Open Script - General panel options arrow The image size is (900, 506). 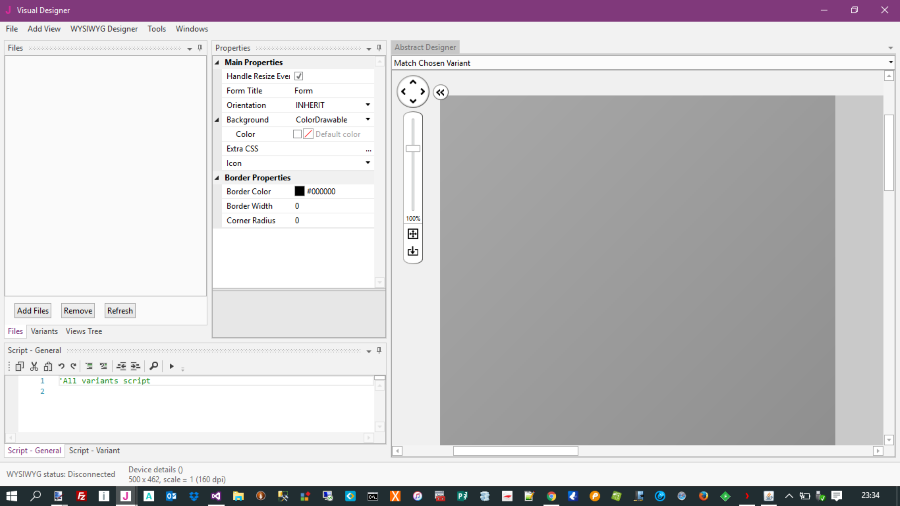click(368, 351)
